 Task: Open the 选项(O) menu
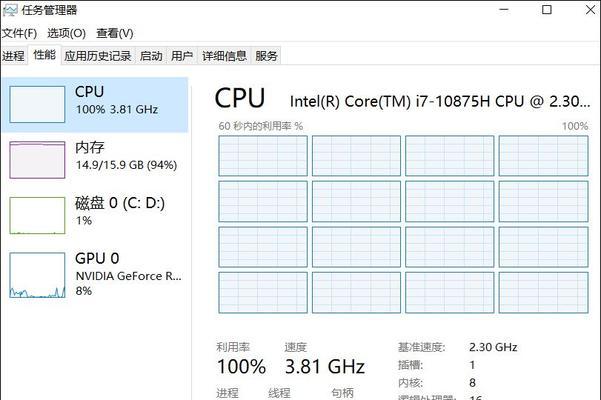click(66, 33)
